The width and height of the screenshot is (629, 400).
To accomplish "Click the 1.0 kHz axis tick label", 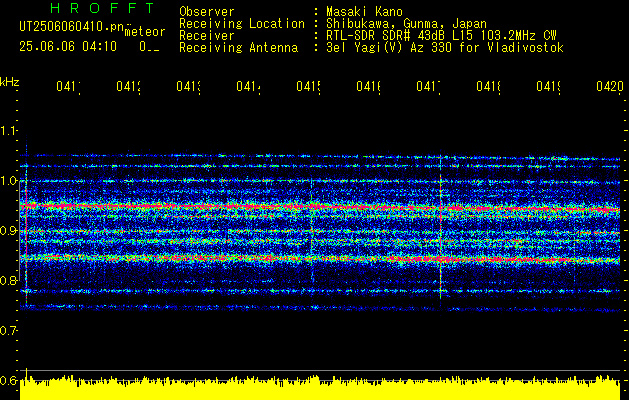I will coord(9,181).
